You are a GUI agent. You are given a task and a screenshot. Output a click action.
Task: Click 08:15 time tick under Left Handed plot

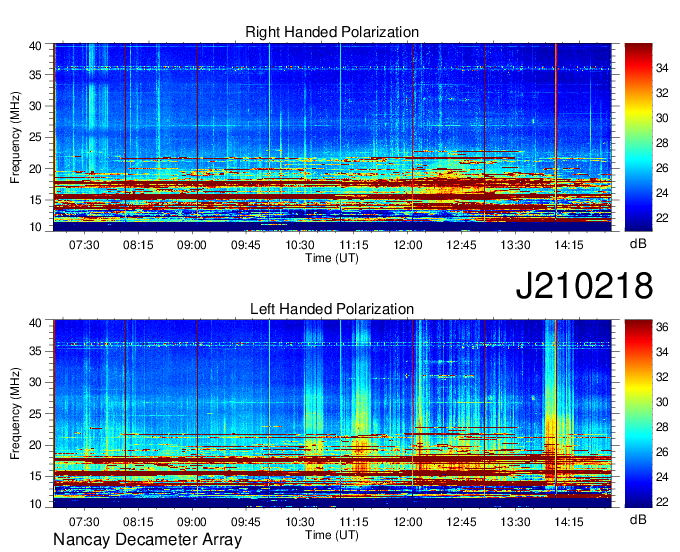tap(138, 522)
